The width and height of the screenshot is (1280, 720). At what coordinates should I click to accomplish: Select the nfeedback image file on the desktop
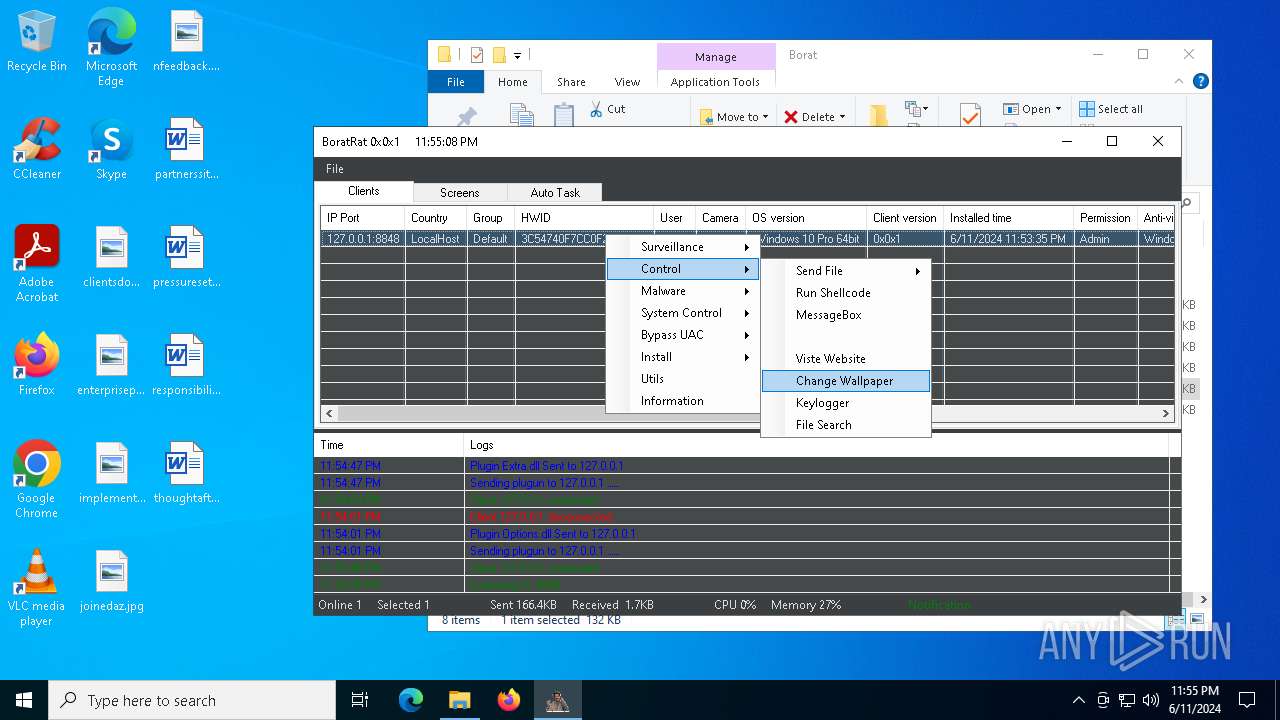(x=186, y=42)
